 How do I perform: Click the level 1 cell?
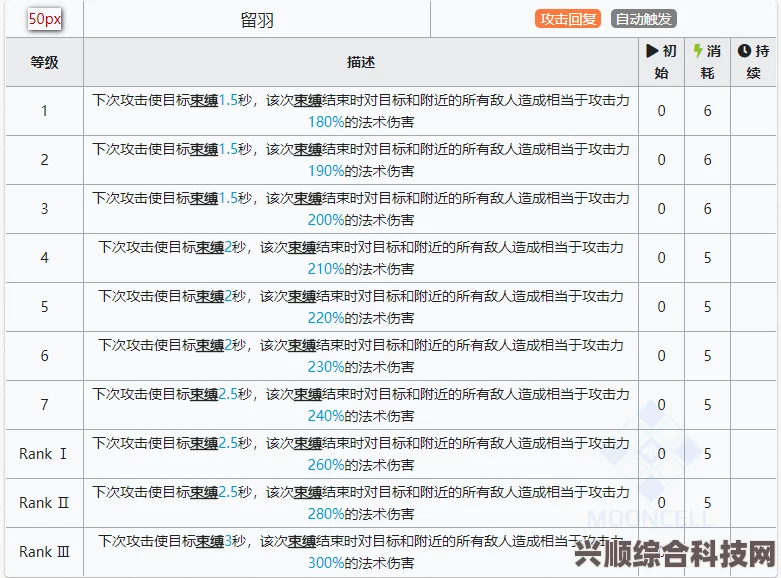[x=44, y=111]
